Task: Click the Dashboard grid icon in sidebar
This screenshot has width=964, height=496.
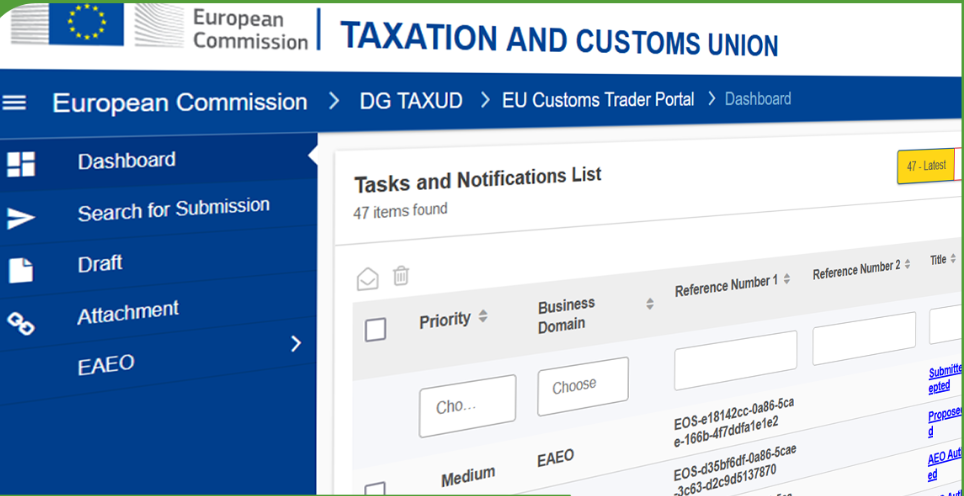Action: point(20,165)
